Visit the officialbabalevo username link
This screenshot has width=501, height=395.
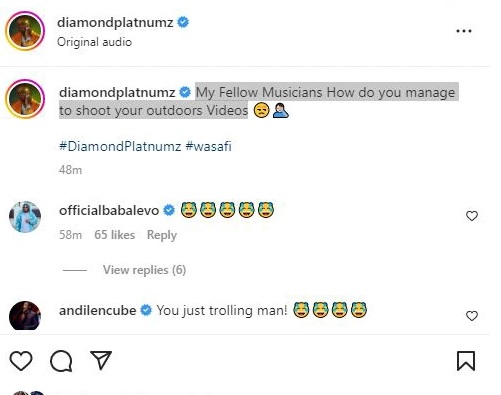pyautogui.click(x=109, y=210)
